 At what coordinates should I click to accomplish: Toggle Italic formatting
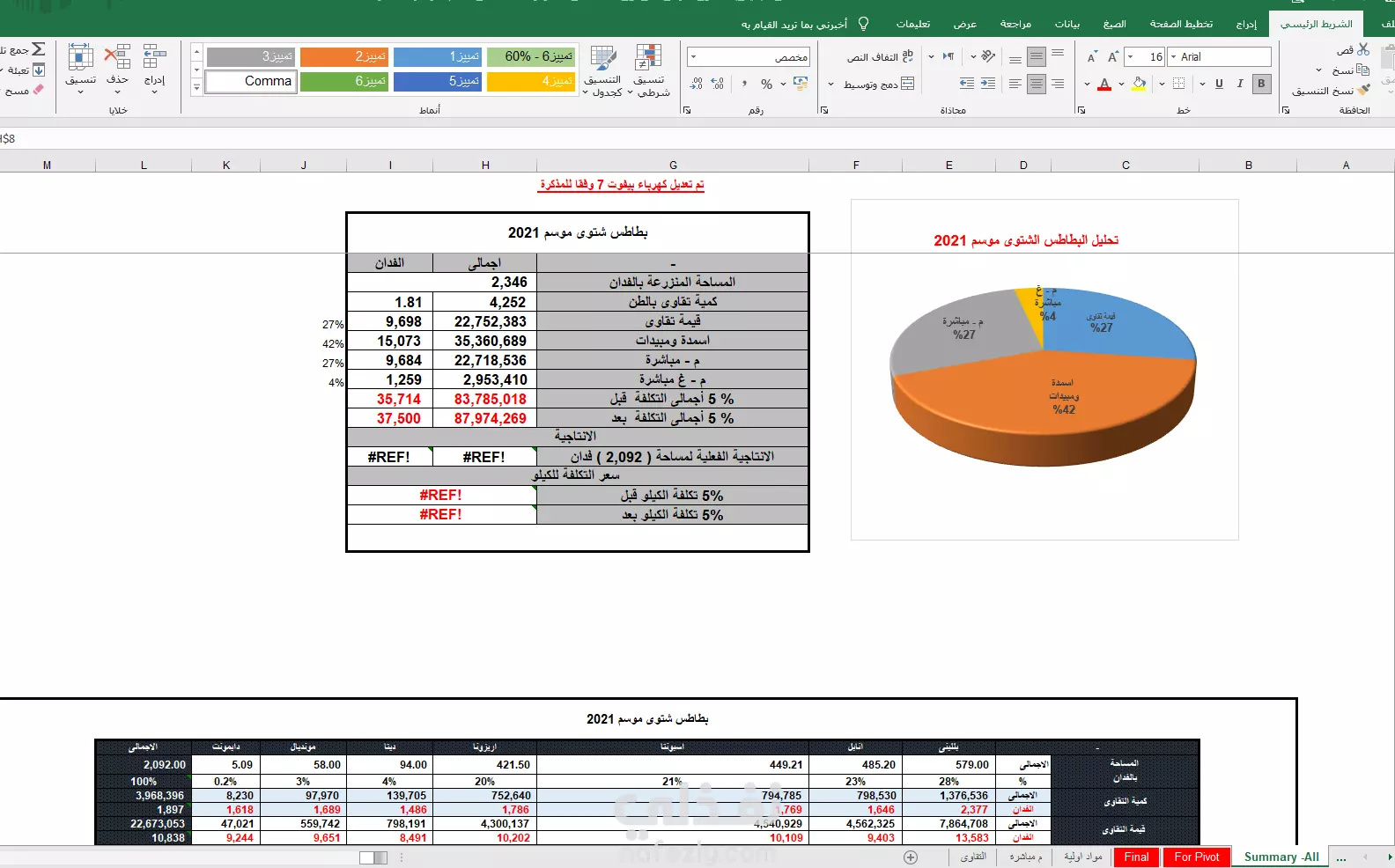tap(1240, 84)
